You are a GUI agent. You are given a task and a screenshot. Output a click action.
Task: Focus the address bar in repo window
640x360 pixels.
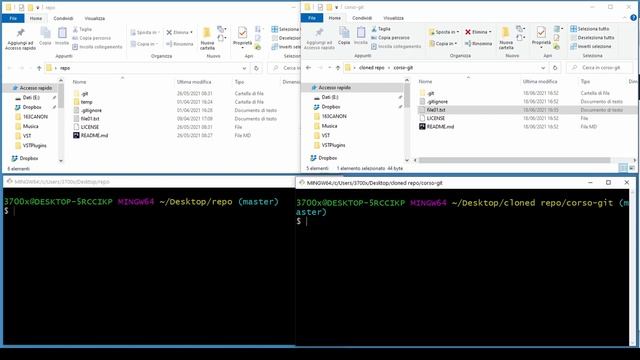pyautogui.click(x=147, y=68)
